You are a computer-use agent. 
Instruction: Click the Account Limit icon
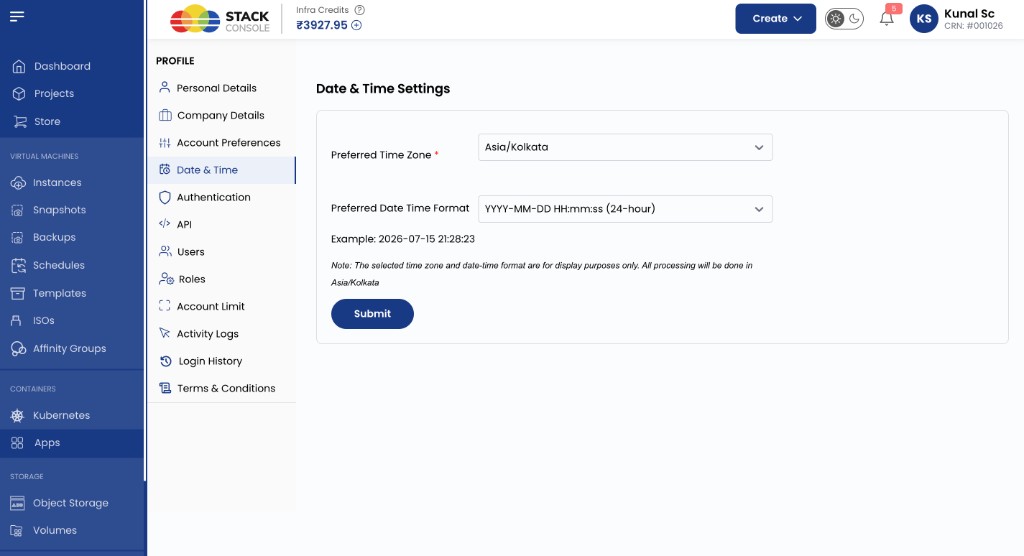165,306
